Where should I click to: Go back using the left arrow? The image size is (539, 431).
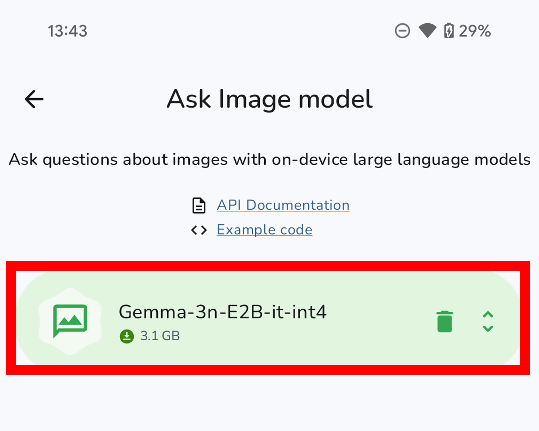(34, 99)
